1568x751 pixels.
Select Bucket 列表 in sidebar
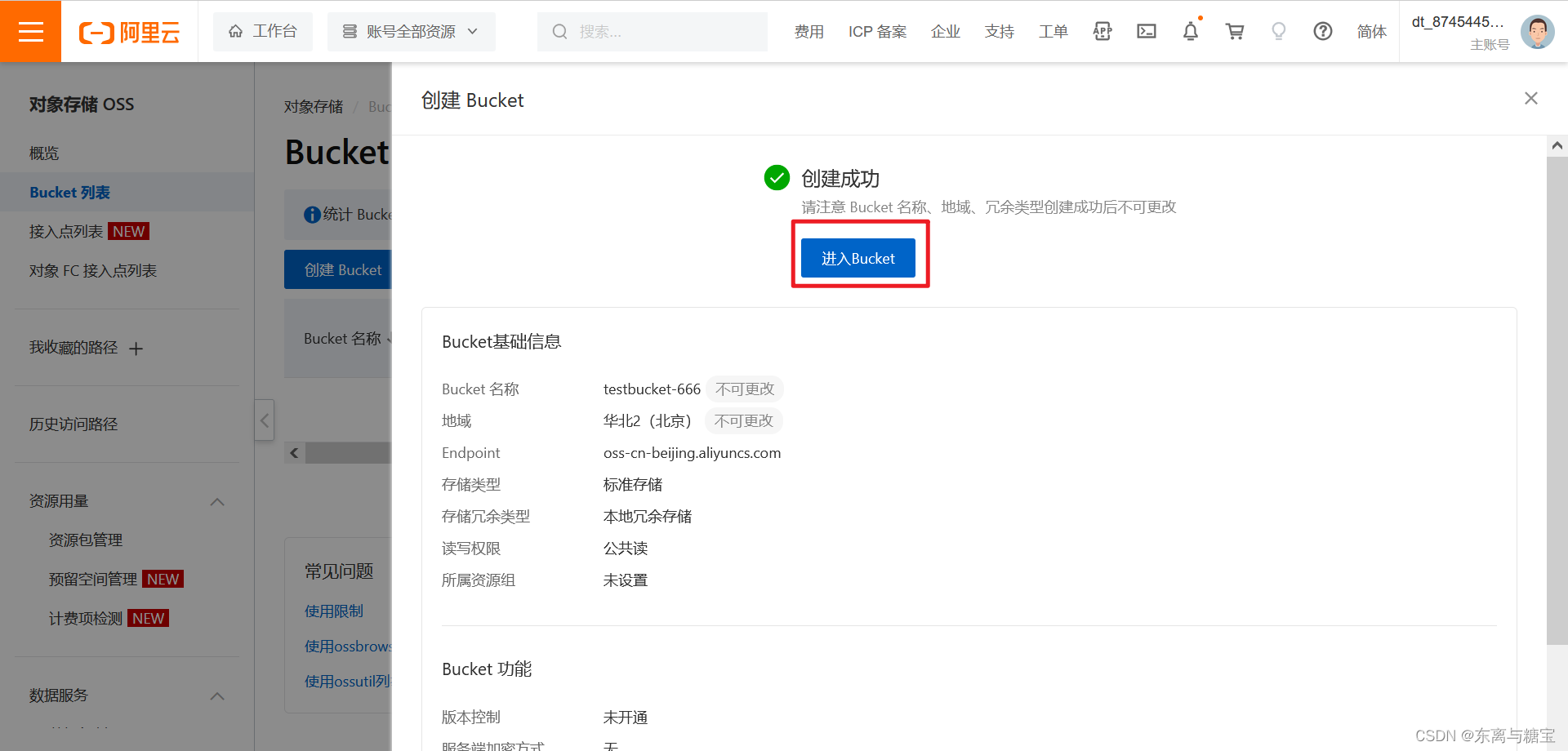pos(69,192)
